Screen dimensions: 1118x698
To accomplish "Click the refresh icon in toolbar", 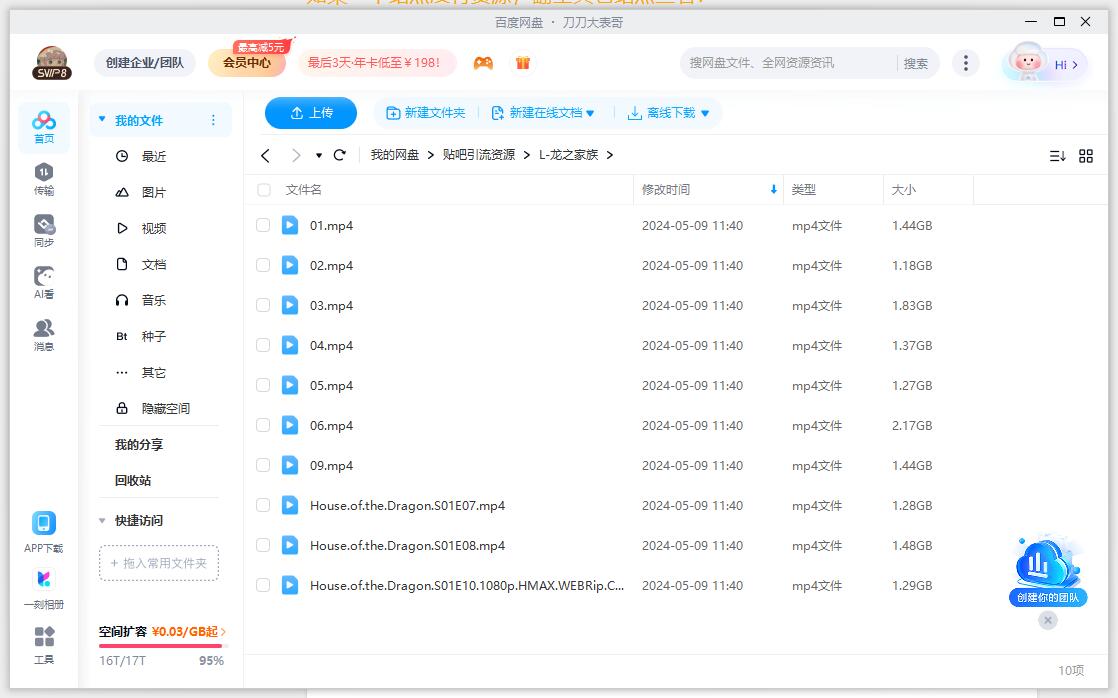I will (x=339, y=156).
